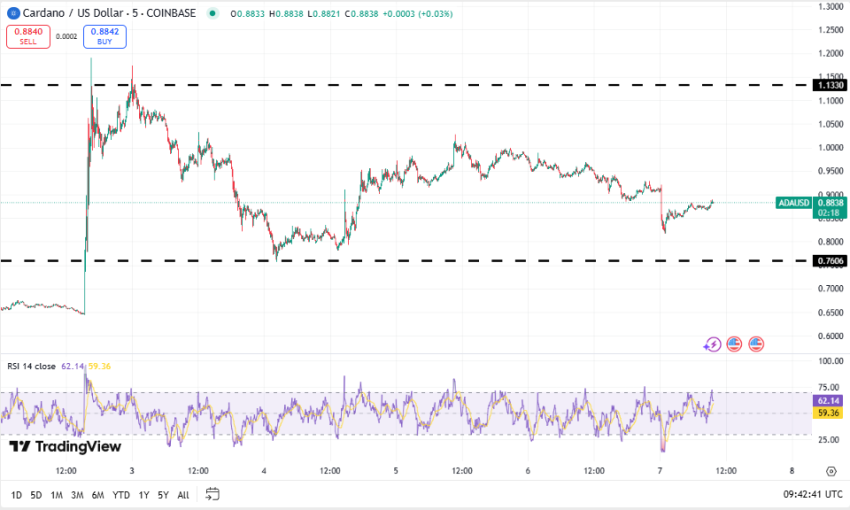Click the RSI 14 close indicator label

point(32,366)
